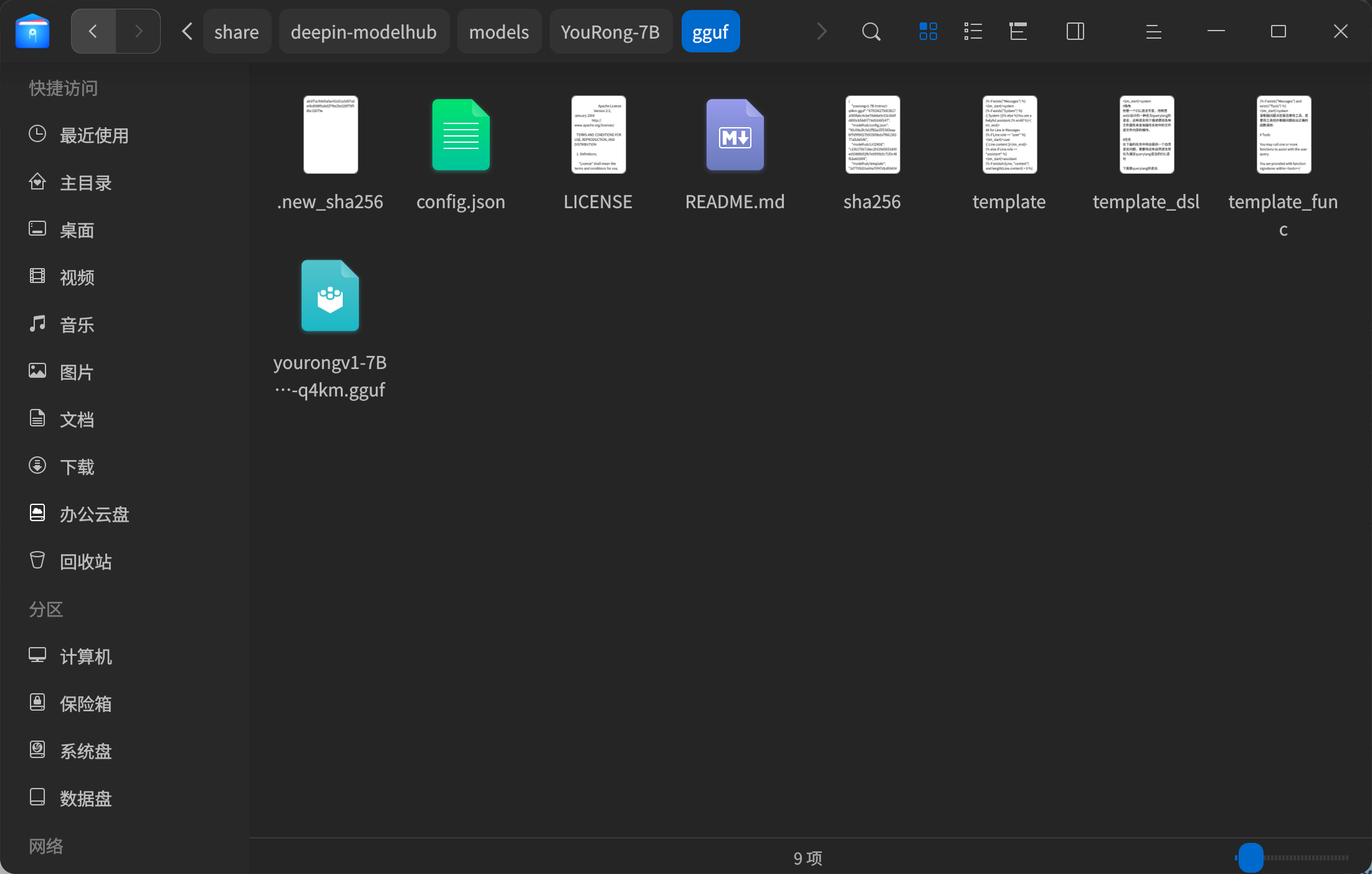Open 桌面 desktop in sidebar

click(125, 229)
